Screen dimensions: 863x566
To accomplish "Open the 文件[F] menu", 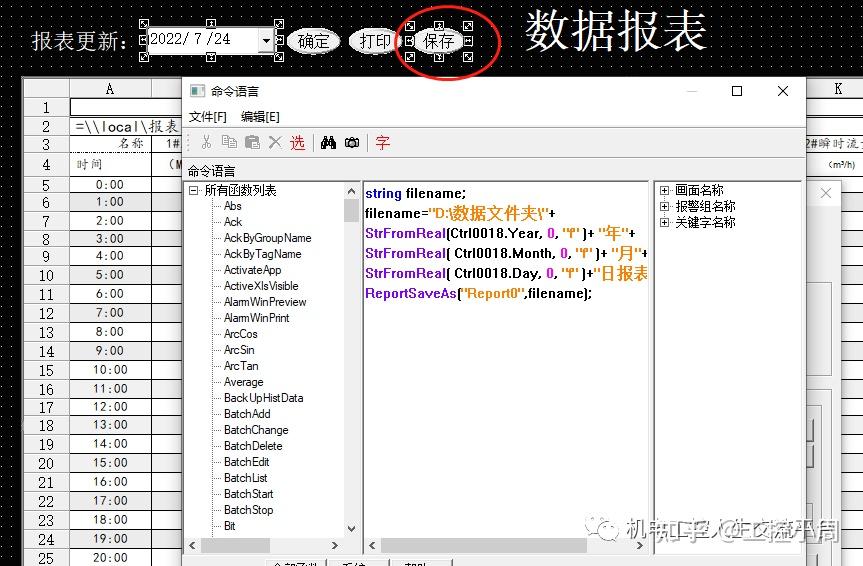I will pos(207,117).
